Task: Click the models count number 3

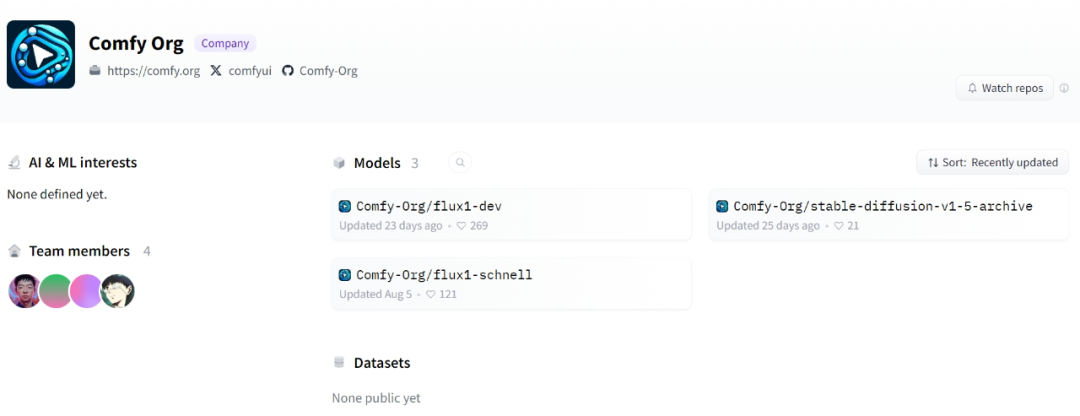Action: click(x=415, y=163)
